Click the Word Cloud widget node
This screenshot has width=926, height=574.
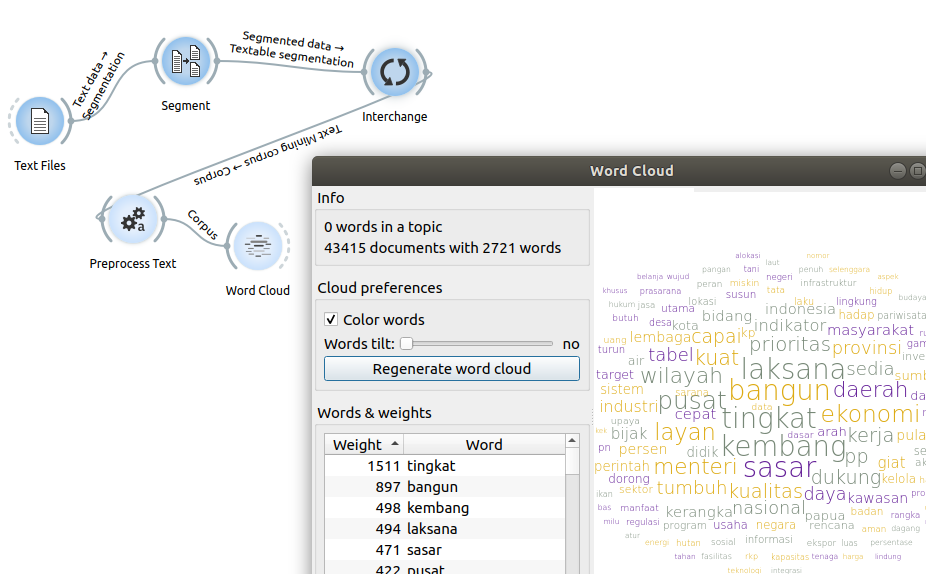coord(257,247)
